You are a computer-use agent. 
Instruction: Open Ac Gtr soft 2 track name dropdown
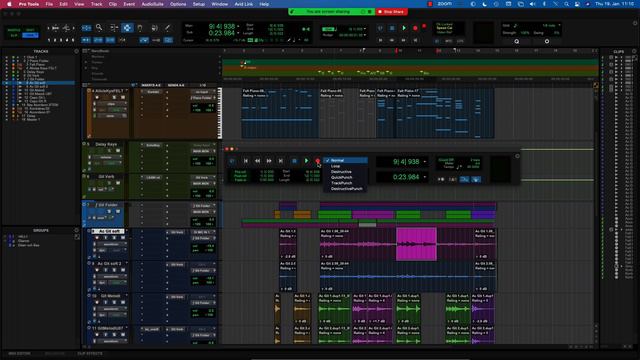tap(127, 264)
